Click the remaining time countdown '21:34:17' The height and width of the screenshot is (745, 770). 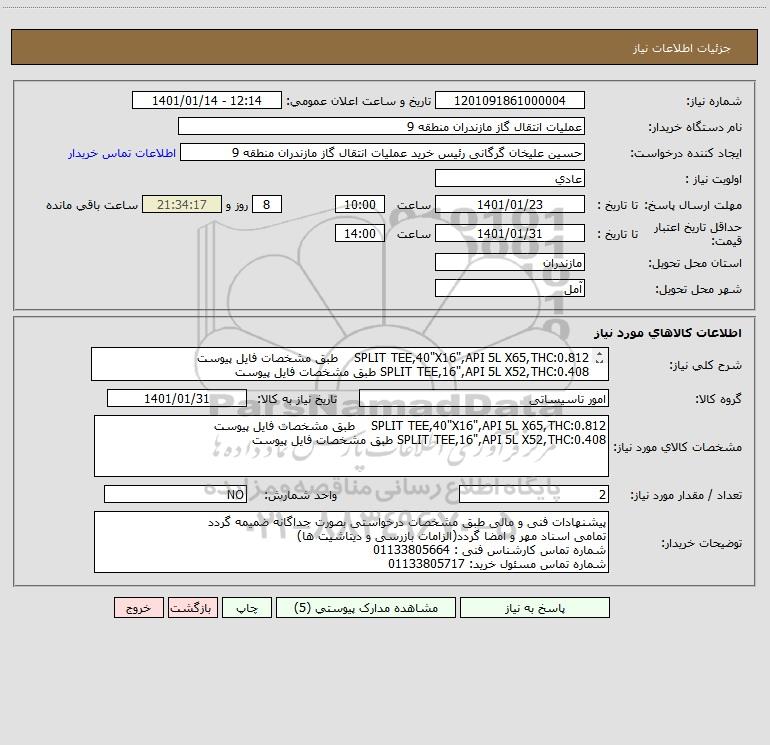[182, 204]
